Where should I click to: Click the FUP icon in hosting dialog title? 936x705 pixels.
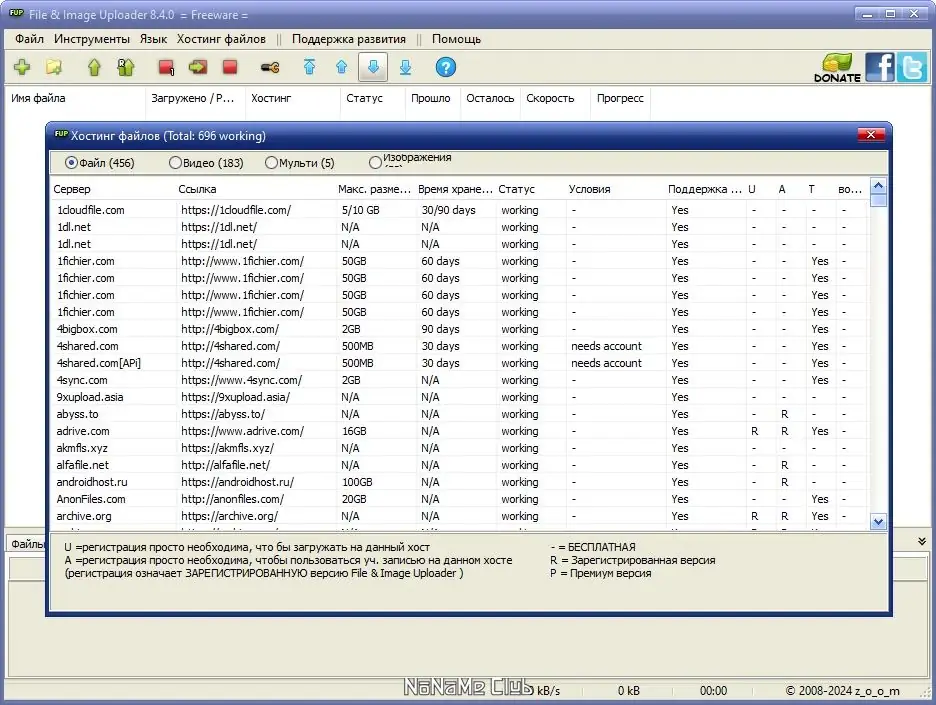click(61, 135)
